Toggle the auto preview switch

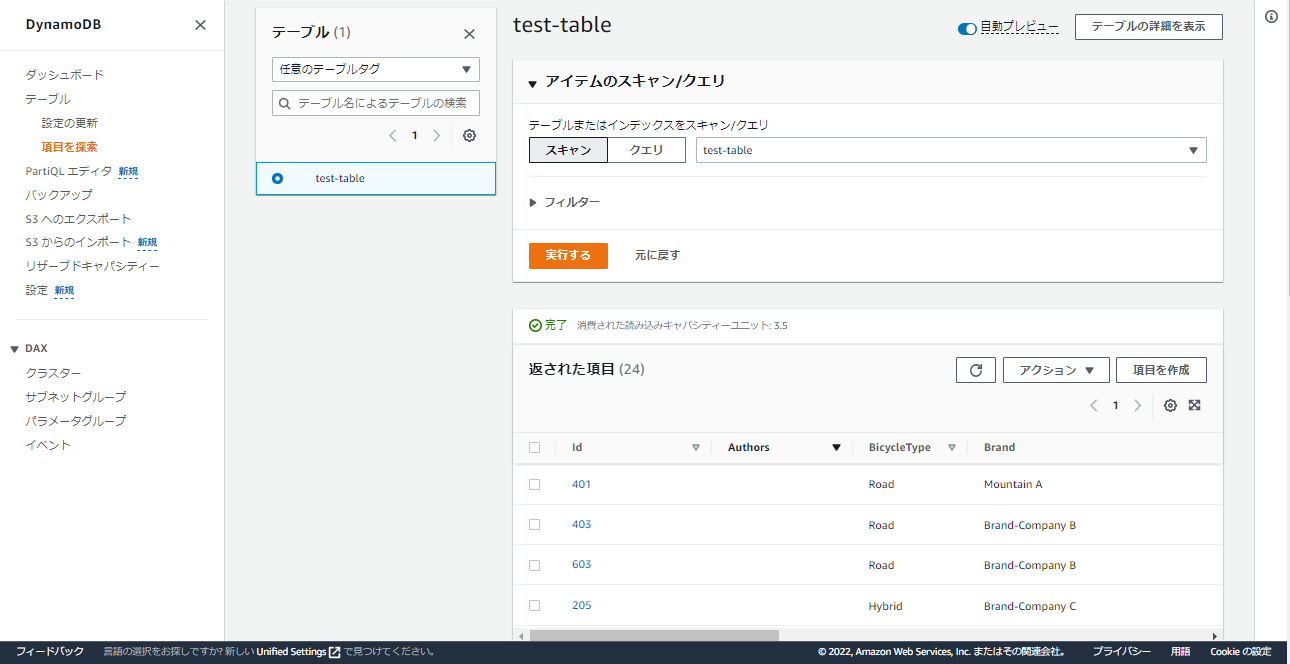(x=967, y=29)
